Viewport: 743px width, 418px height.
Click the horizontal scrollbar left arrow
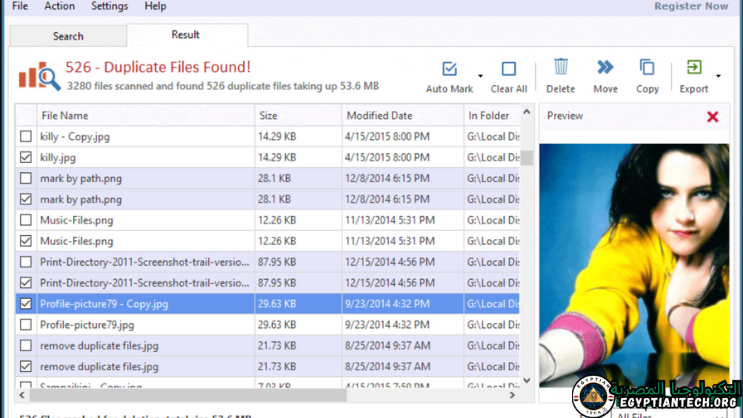(22, 395)
